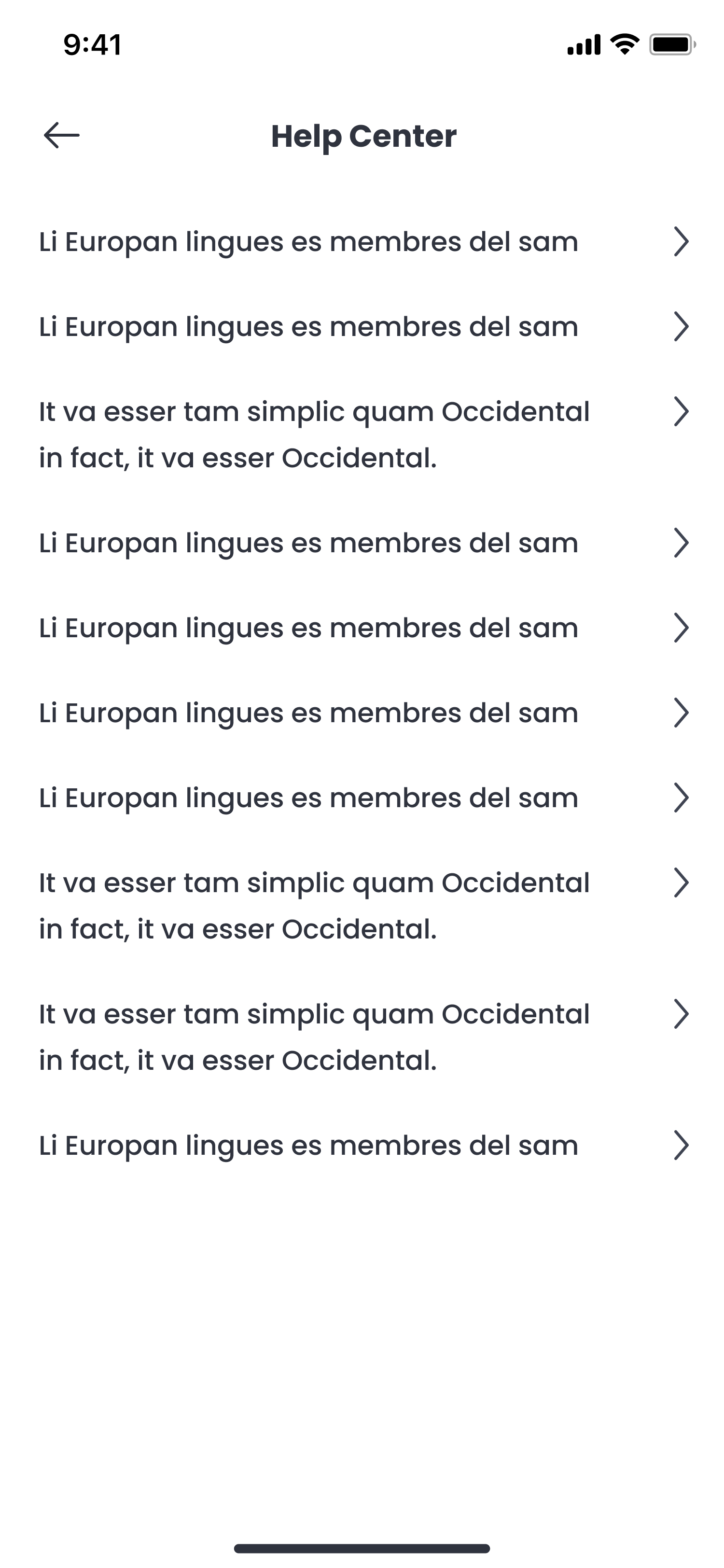The image size is (724, 1568).
Task: Open the sixth help topic text
Action: (x=308, y=713)
